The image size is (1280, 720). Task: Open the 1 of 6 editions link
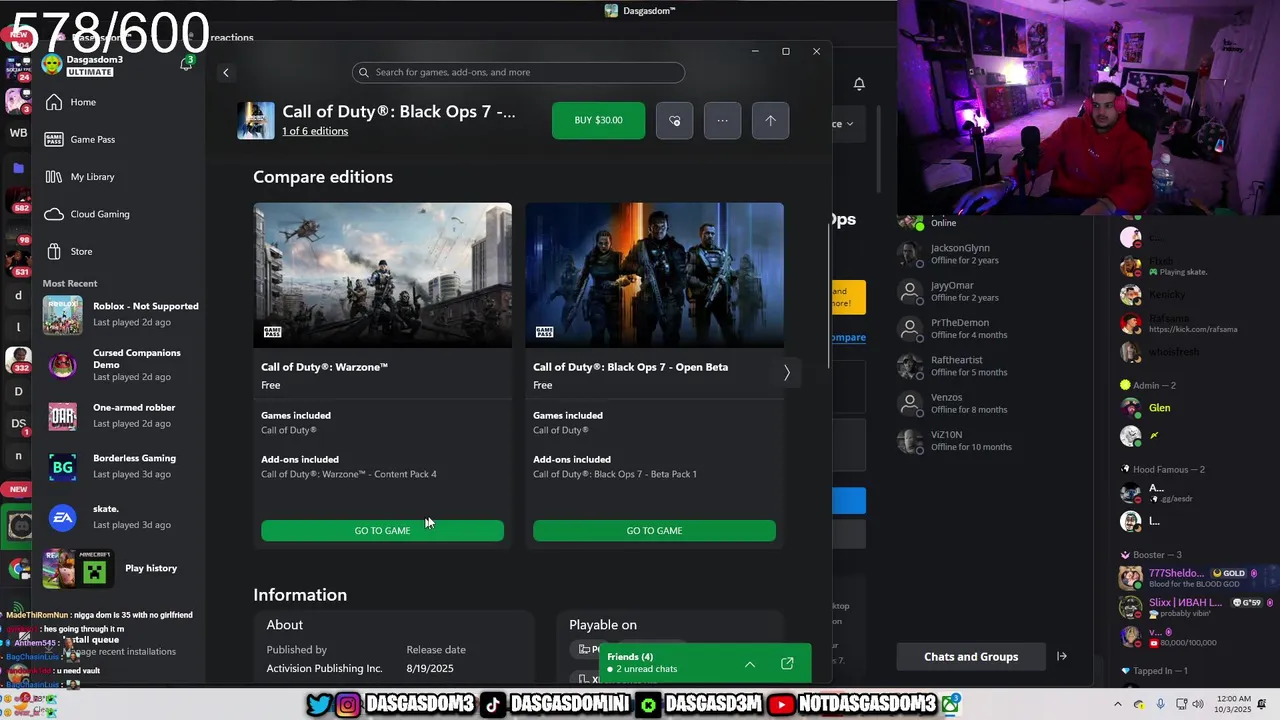[x=315, y=131]
